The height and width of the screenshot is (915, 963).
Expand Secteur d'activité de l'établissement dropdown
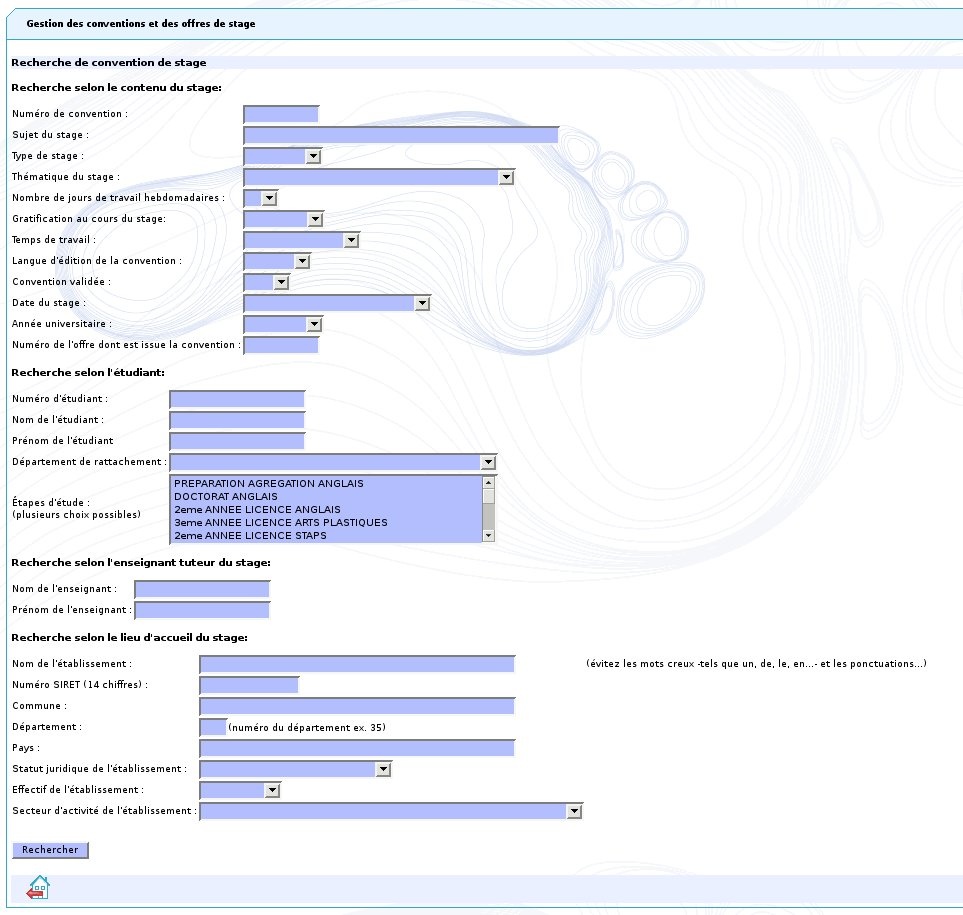[x=391, y=811]
